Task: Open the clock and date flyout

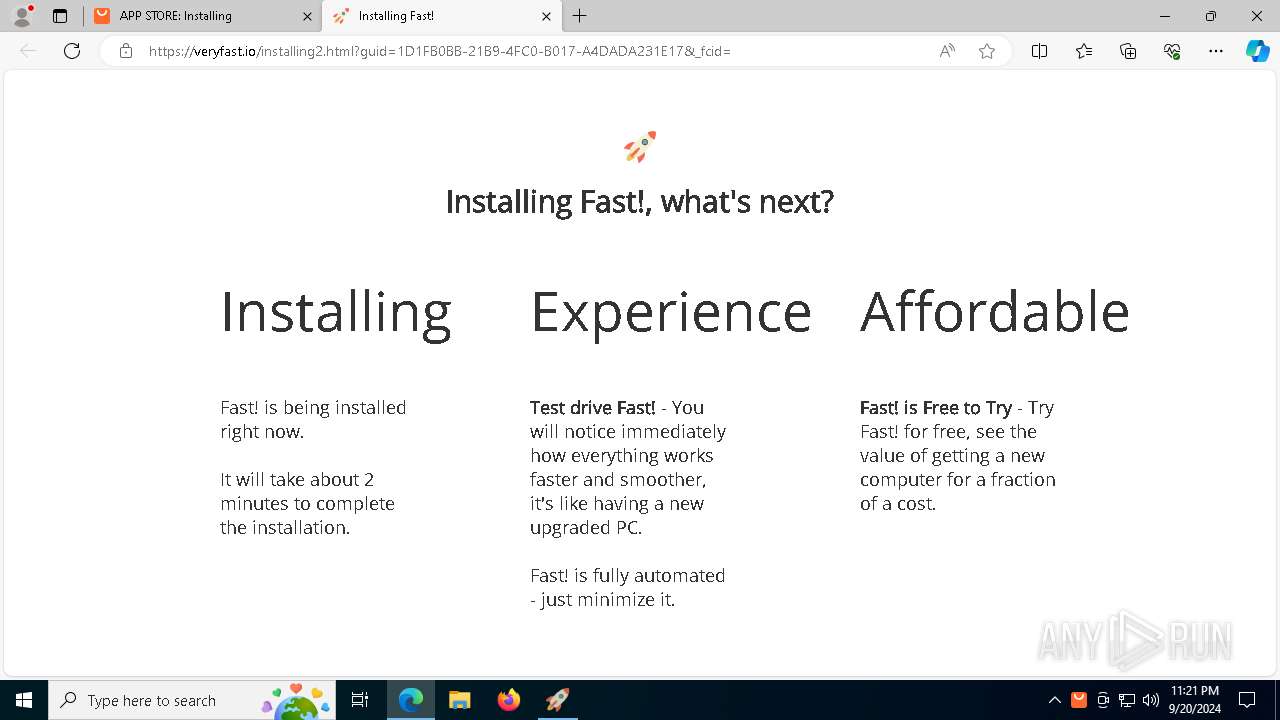Action: coord(1194,700)
